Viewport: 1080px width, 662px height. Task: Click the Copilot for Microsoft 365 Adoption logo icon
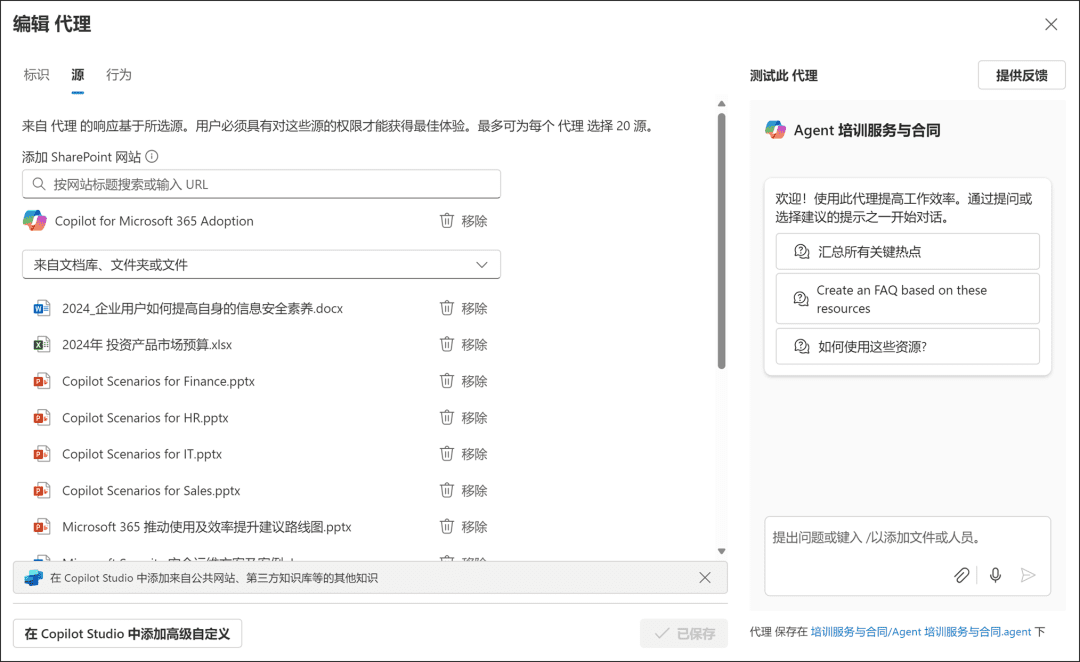coord(34,220)
